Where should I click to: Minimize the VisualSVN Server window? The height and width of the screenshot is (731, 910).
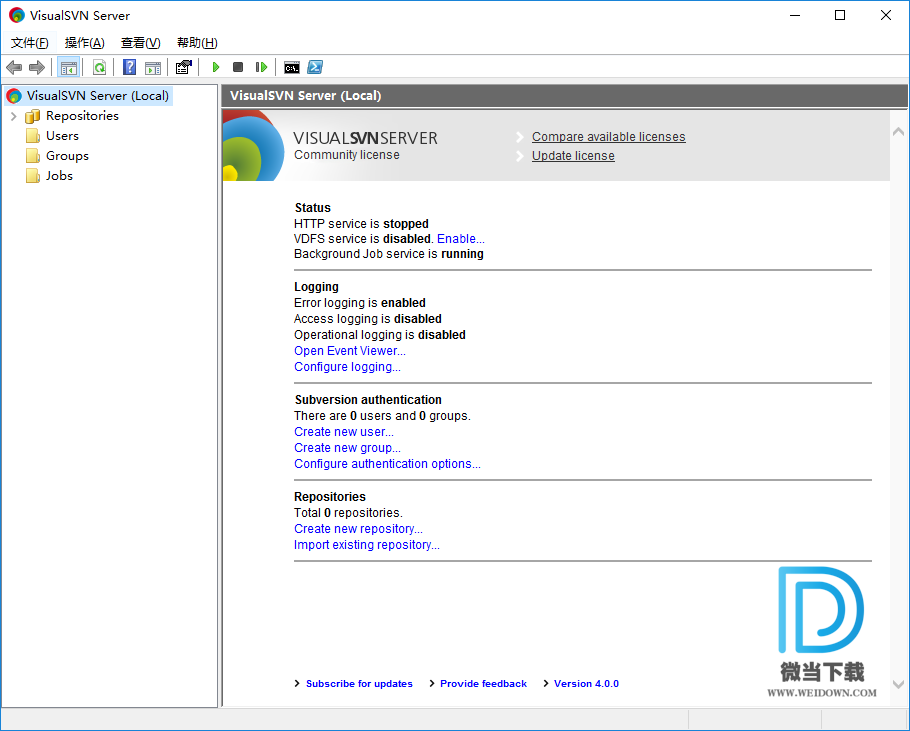pos(795,15)
